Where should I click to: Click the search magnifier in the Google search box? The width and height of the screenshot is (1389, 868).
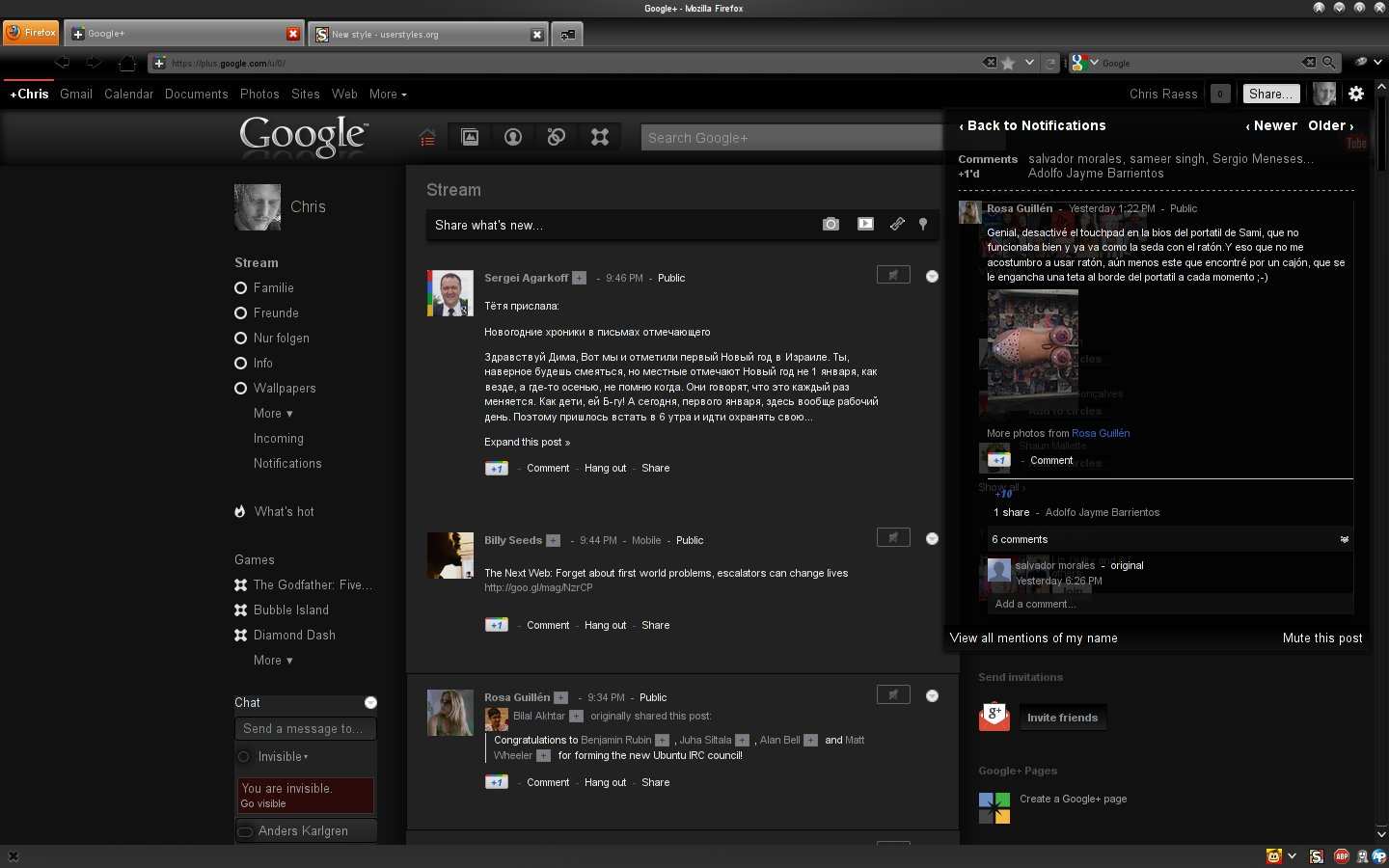click(1328, 63)
